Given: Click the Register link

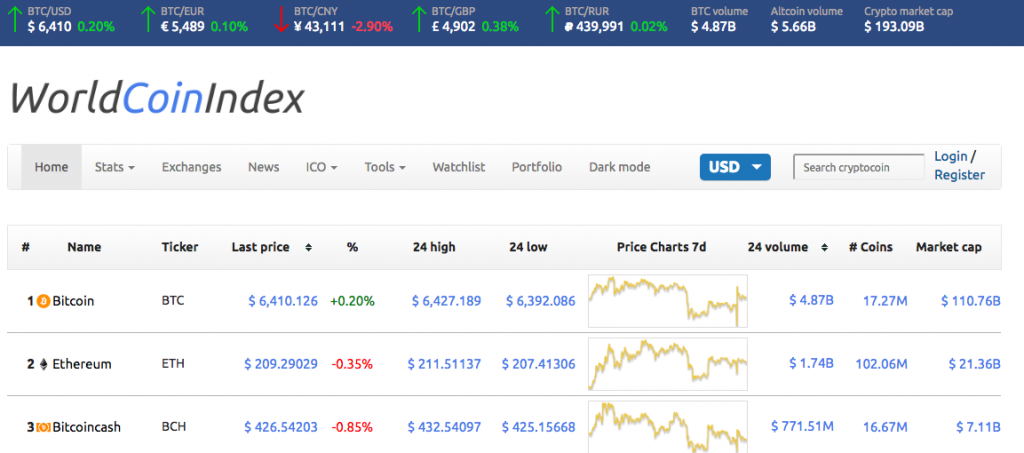Looking at the screenshot, I should (x=959, y=175).
